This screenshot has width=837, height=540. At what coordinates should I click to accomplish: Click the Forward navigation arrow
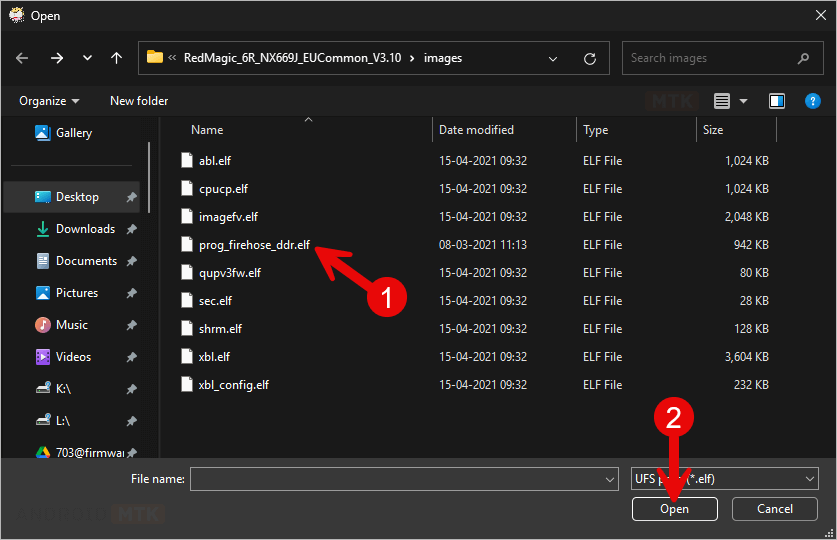click(56, 58)
